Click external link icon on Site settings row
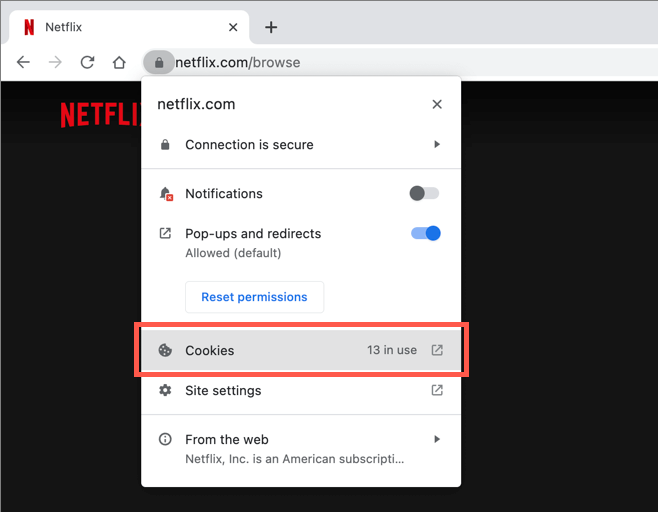Image resolution: width=658 pixels, height=512 pixels. coord(437,390)
